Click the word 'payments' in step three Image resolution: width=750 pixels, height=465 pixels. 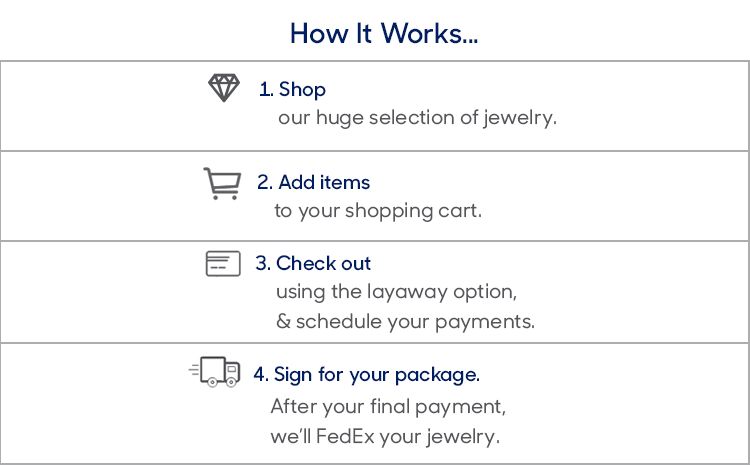click(x=492, y=322)
